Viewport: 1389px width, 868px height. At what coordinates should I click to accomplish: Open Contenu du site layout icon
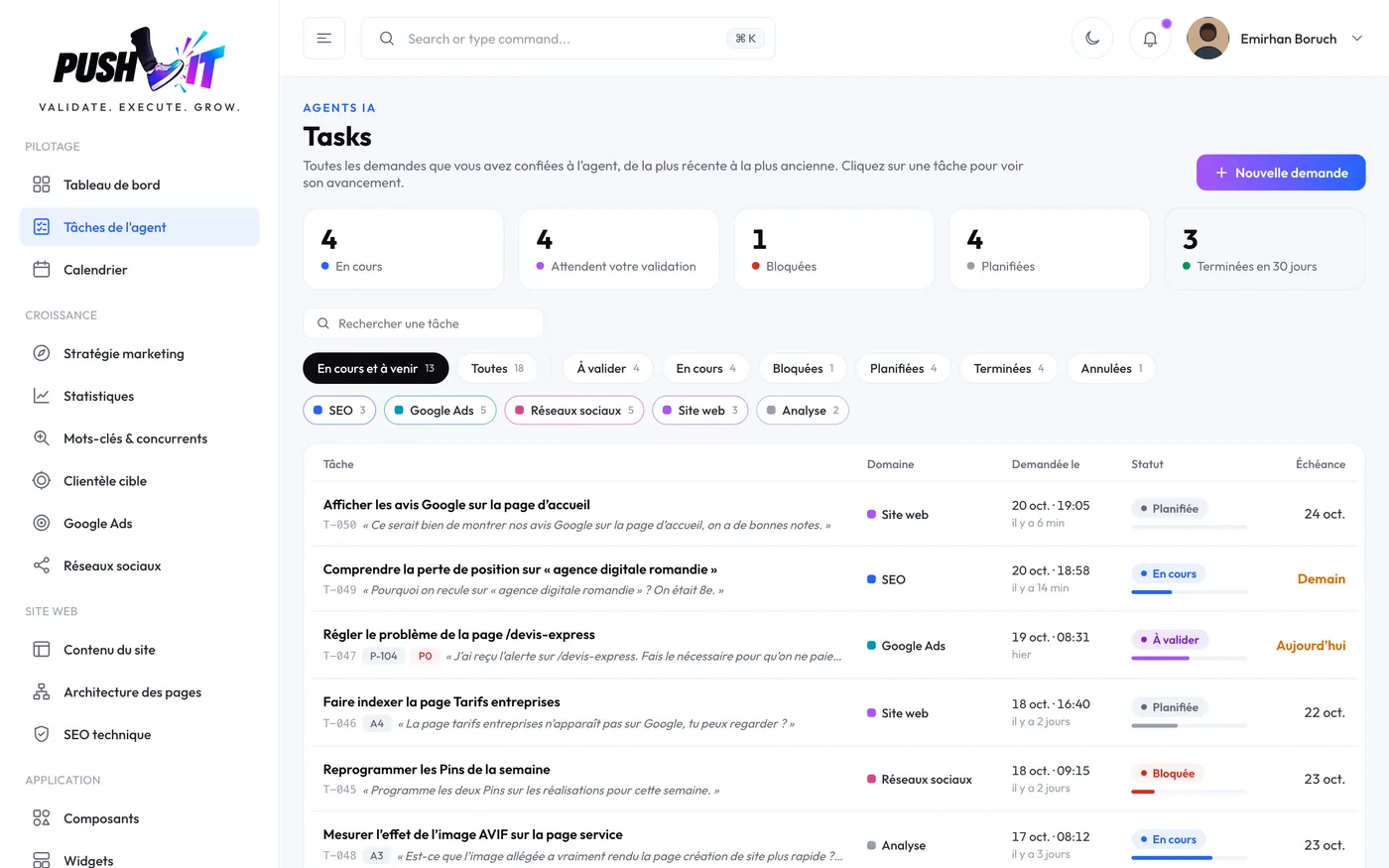(42, 650)
